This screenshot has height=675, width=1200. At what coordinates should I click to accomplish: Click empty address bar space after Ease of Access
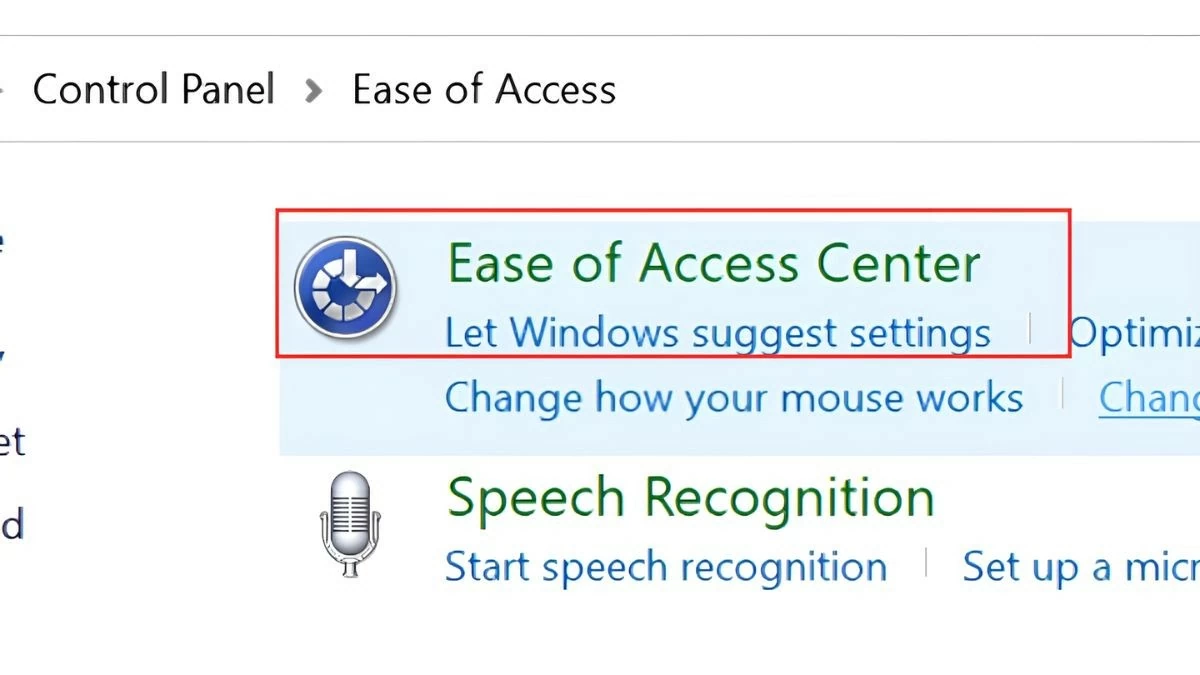(900, 90)
